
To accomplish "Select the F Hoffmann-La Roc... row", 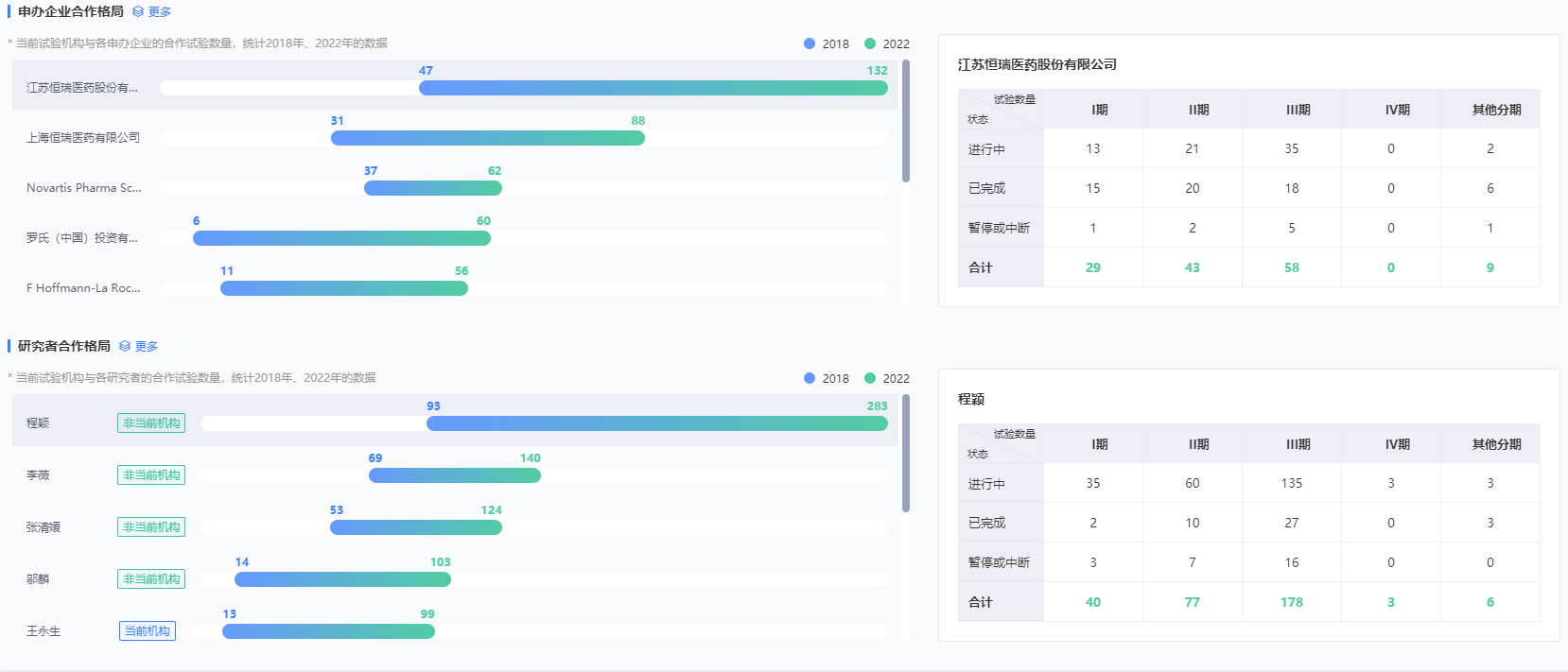I will tap(455, 285).
